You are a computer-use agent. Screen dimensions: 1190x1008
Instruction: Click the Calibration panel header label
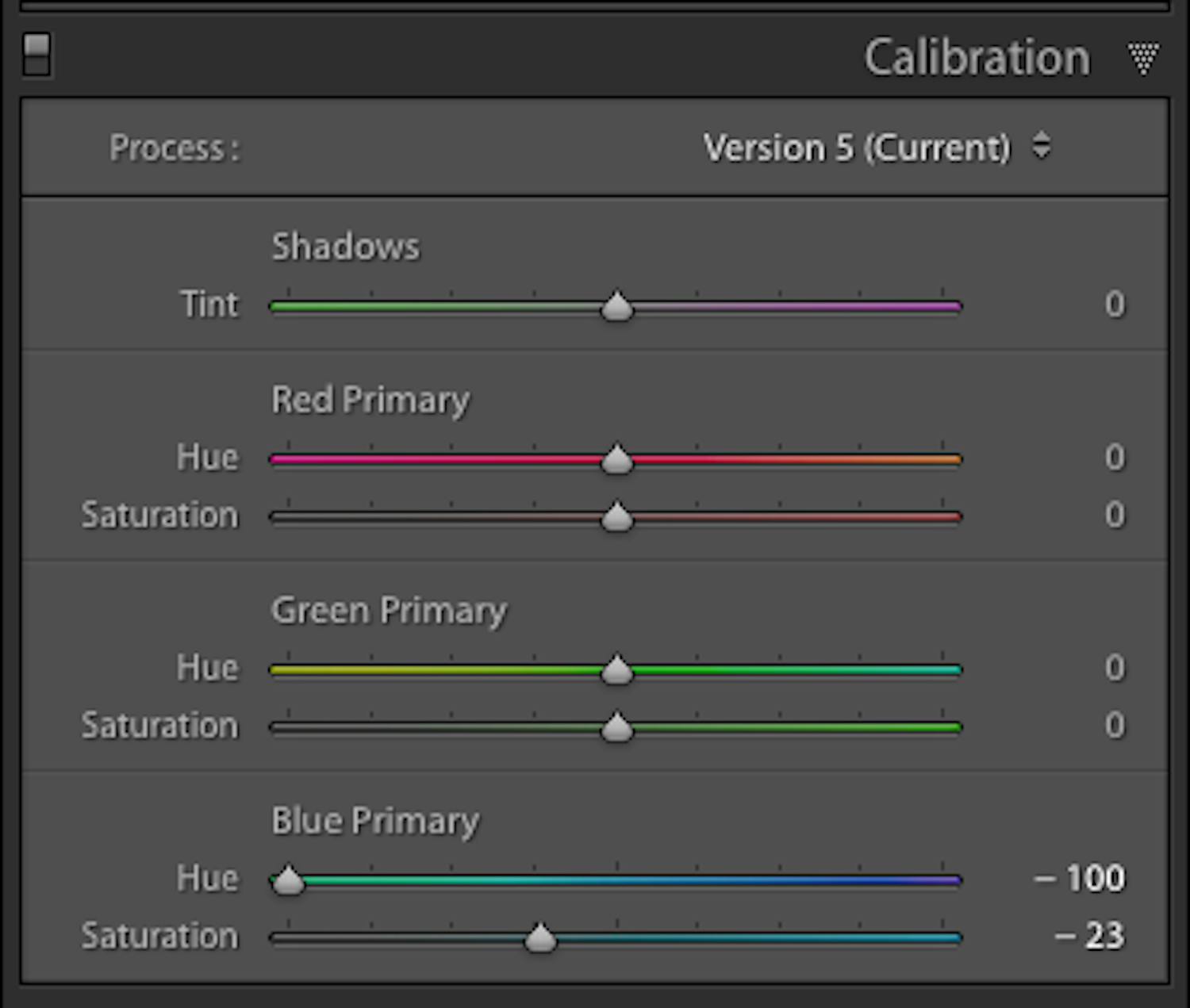pos(977,57)
